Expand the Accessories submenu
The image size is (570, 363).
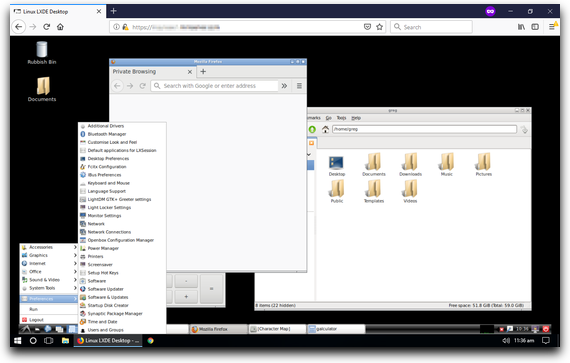pyautogui.click(x=49, y=247)
